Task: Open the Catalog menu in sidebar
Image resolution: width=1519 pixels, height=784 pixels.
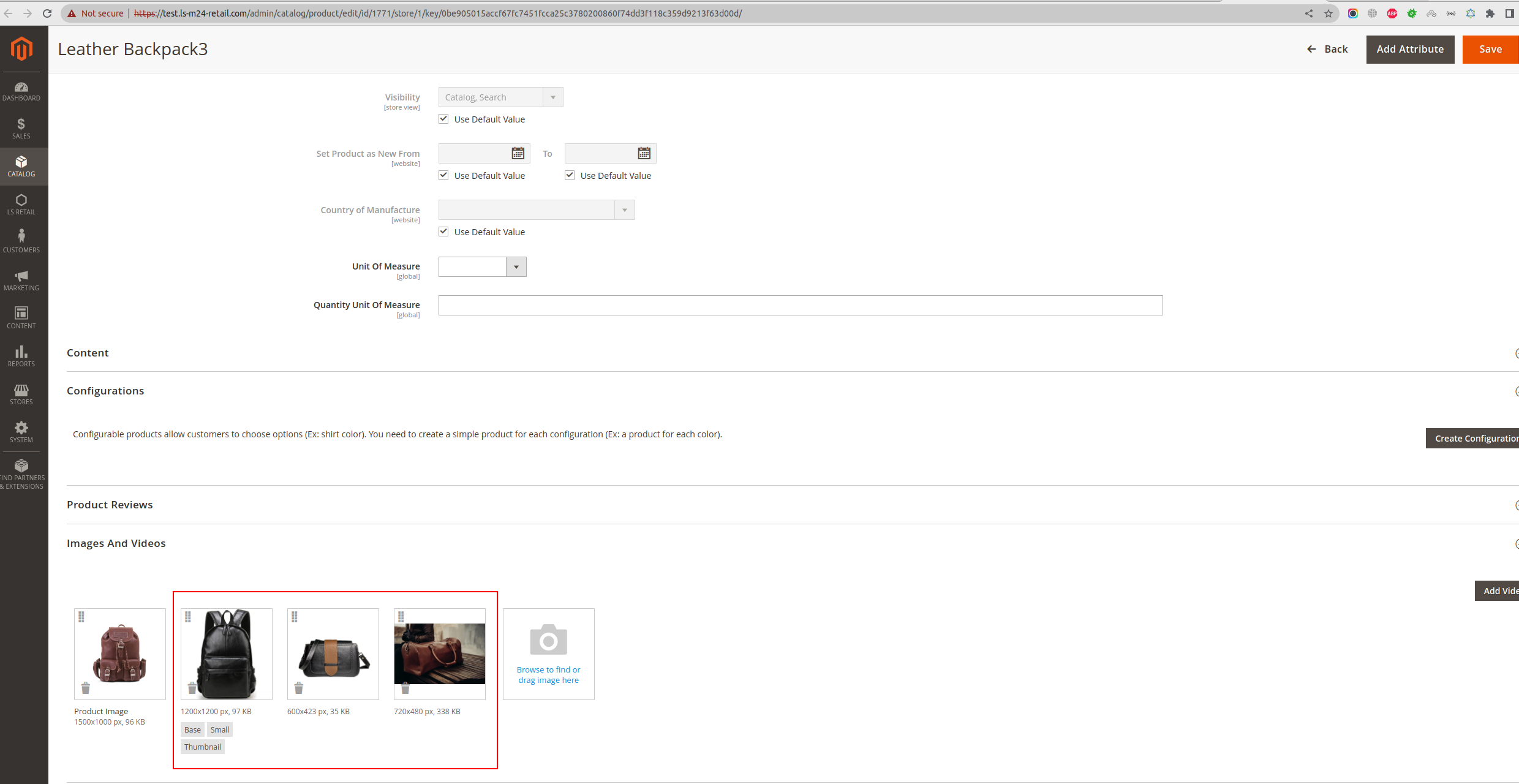Action: coord(21,166)
